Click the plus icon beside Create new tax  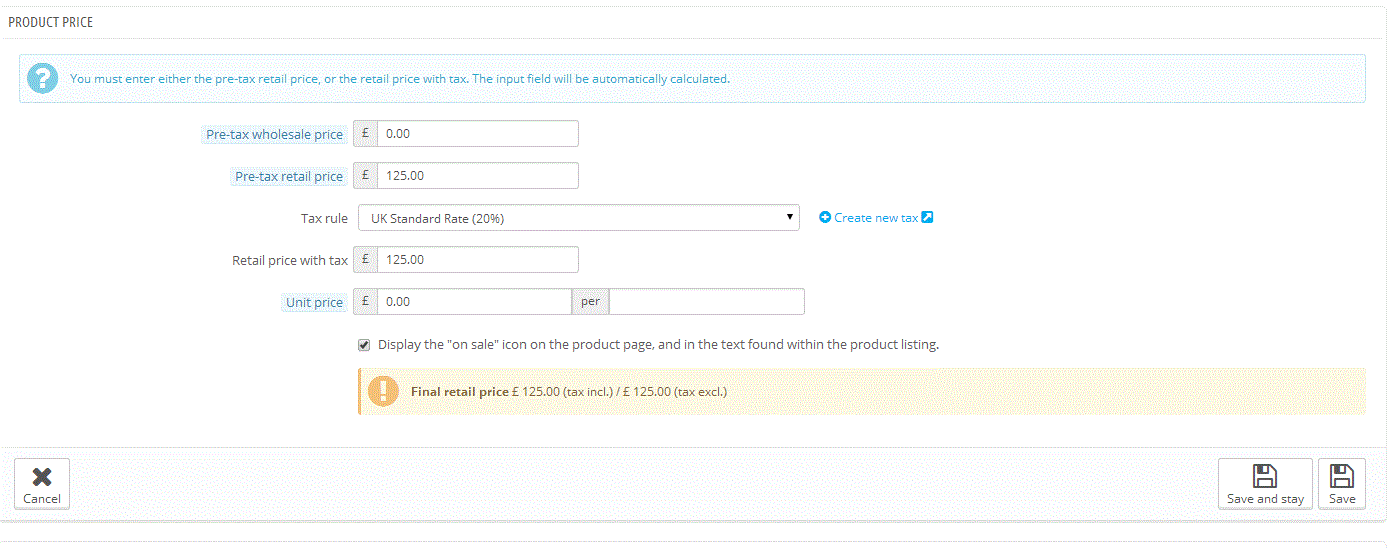(825, 217)
